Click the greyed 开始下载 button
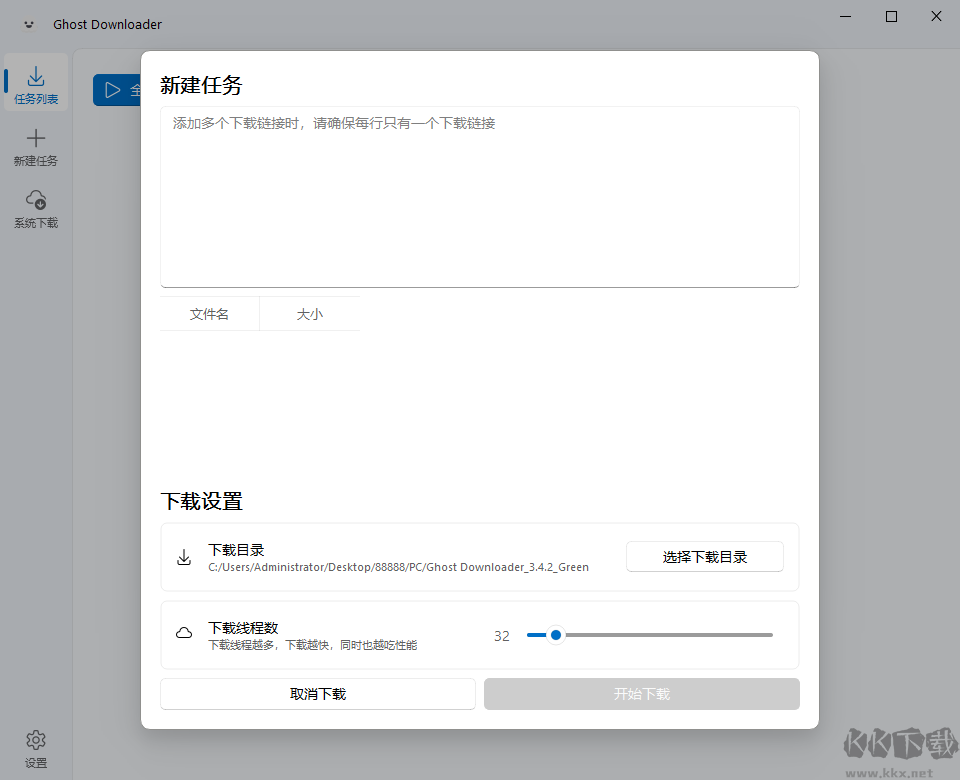The width and height of the screenshot is (960, 780). click(642, 694)
